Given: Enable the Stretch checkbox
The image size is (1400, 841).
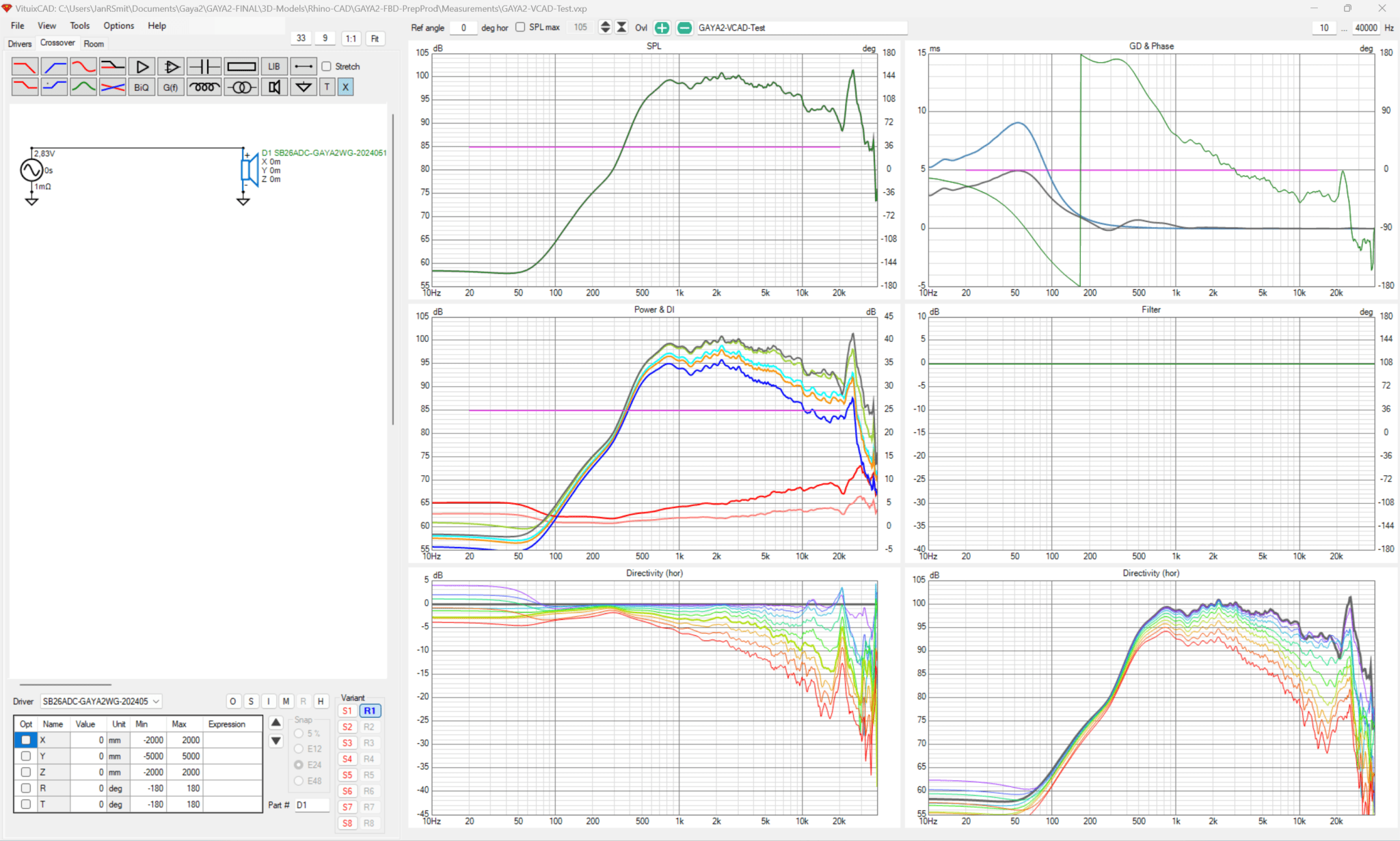Looking at the screenshot, I should 327,66.
